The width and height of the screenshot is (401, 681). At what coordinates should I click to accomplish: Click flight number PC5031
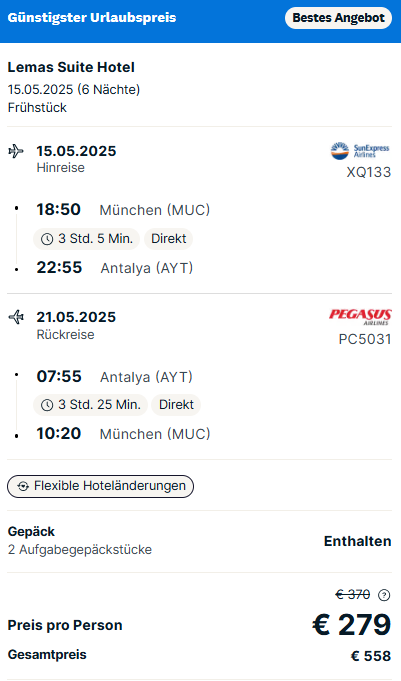pyautogui.click(x=365, y=339)
